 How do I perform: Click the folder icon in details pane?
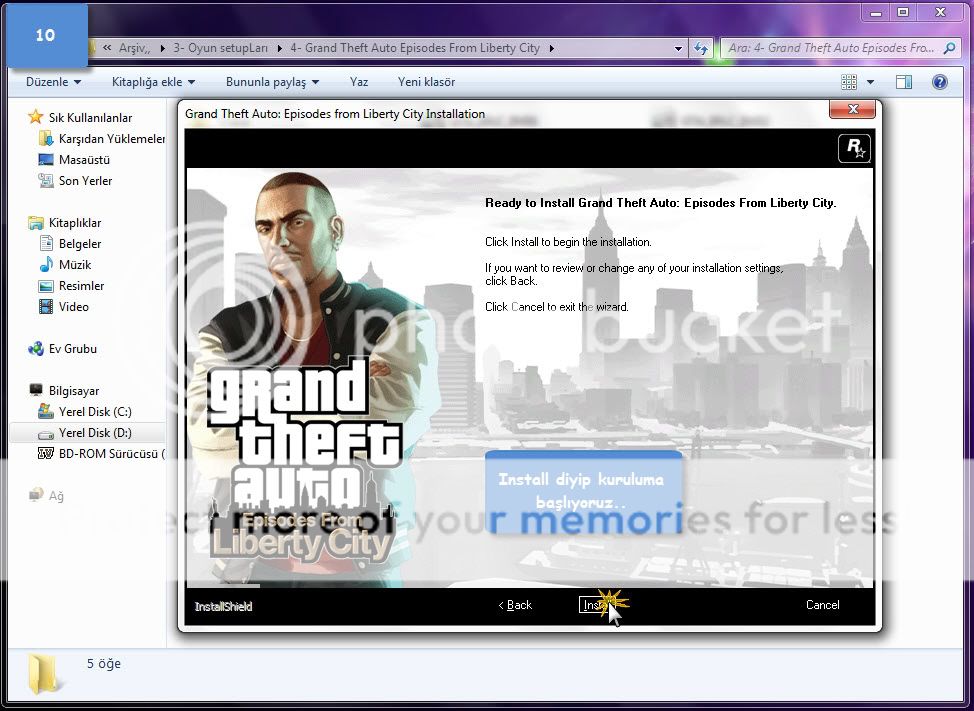pyautogui.click(x=45, y=673)
